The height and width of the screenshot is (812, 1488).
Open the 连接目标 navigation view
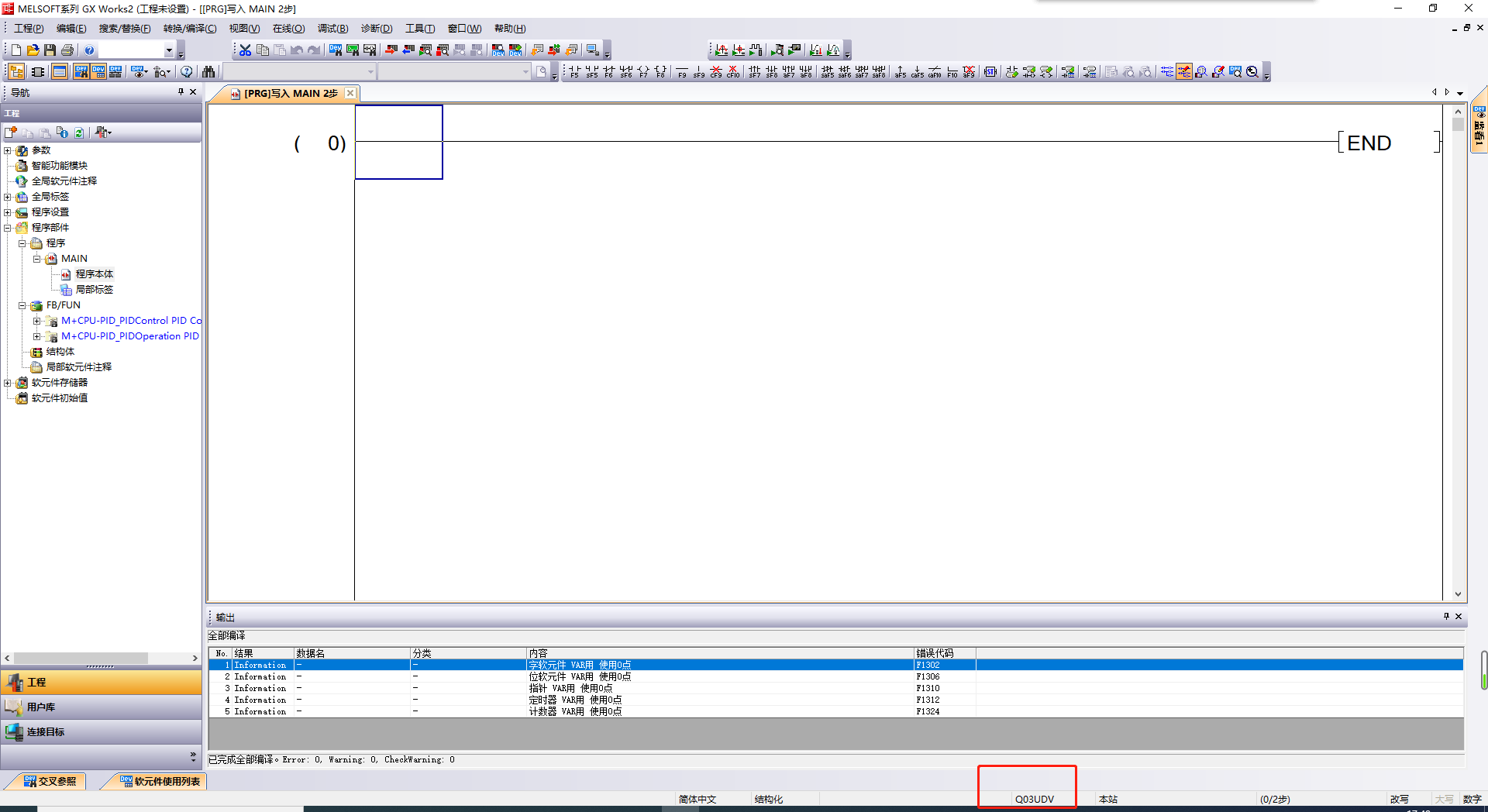(46, 732)
